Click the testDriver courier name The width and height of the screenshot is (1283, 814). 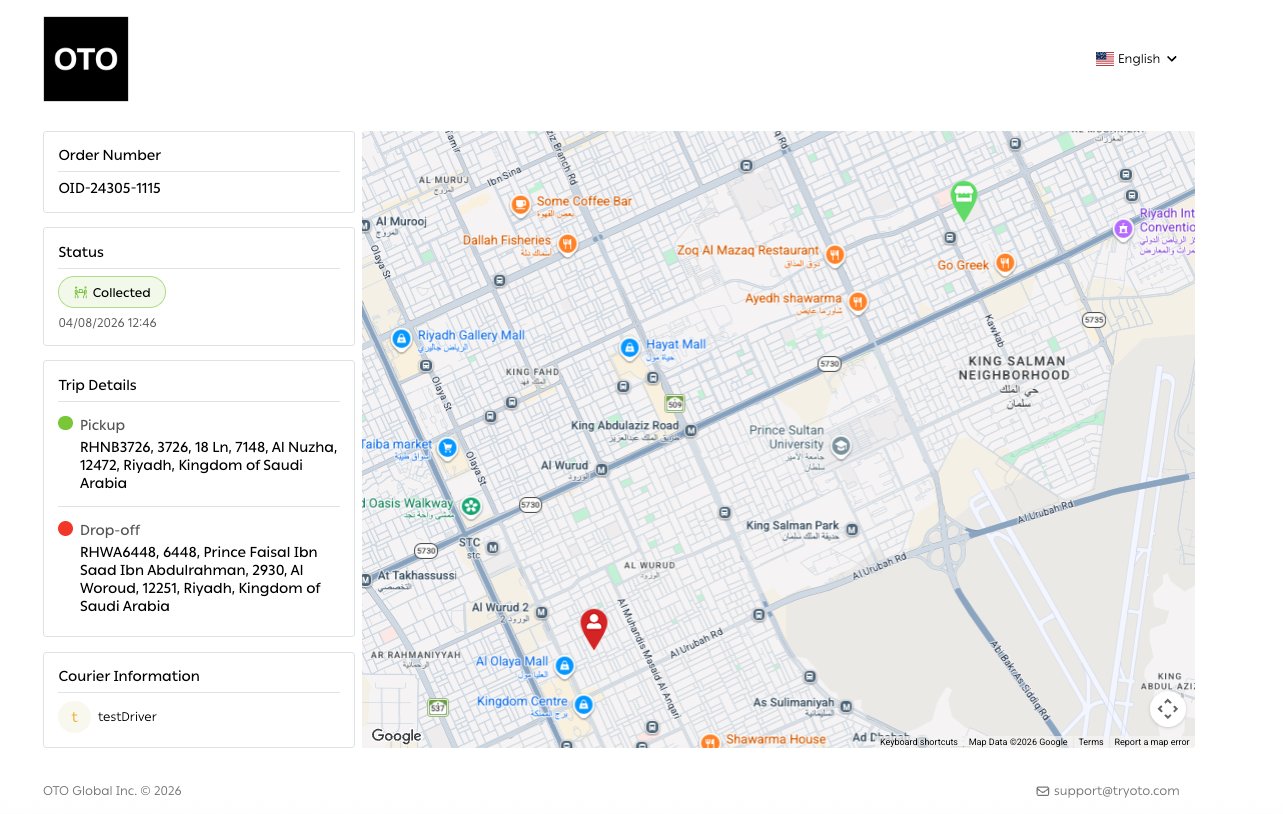click(x=127, y=717)
